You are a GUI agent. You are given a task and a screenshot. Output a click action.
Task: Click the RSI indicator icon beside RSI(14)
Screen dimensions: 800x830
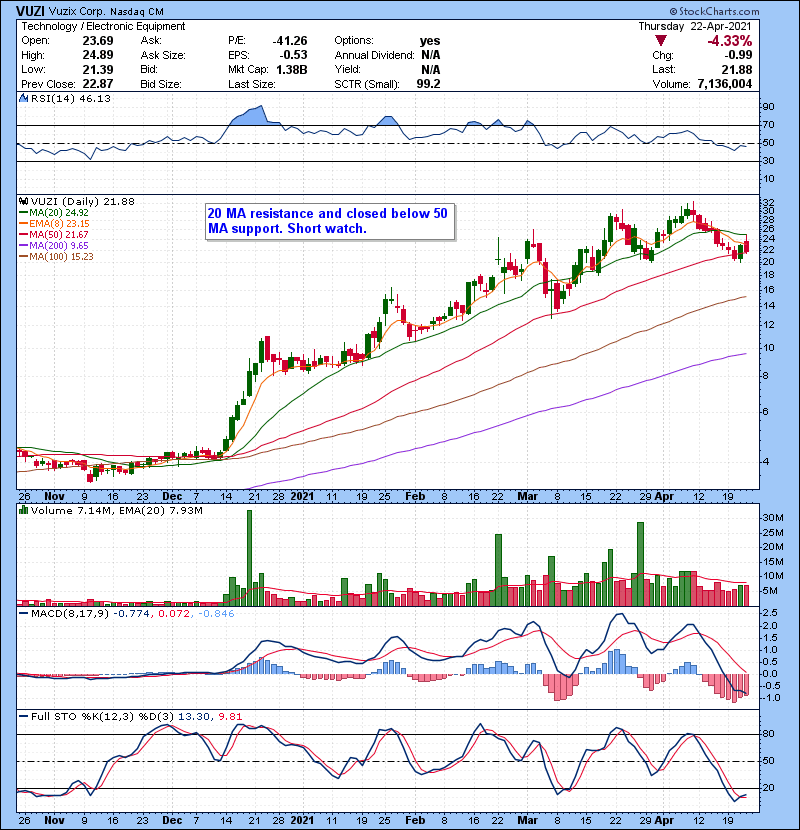[24, 98]
